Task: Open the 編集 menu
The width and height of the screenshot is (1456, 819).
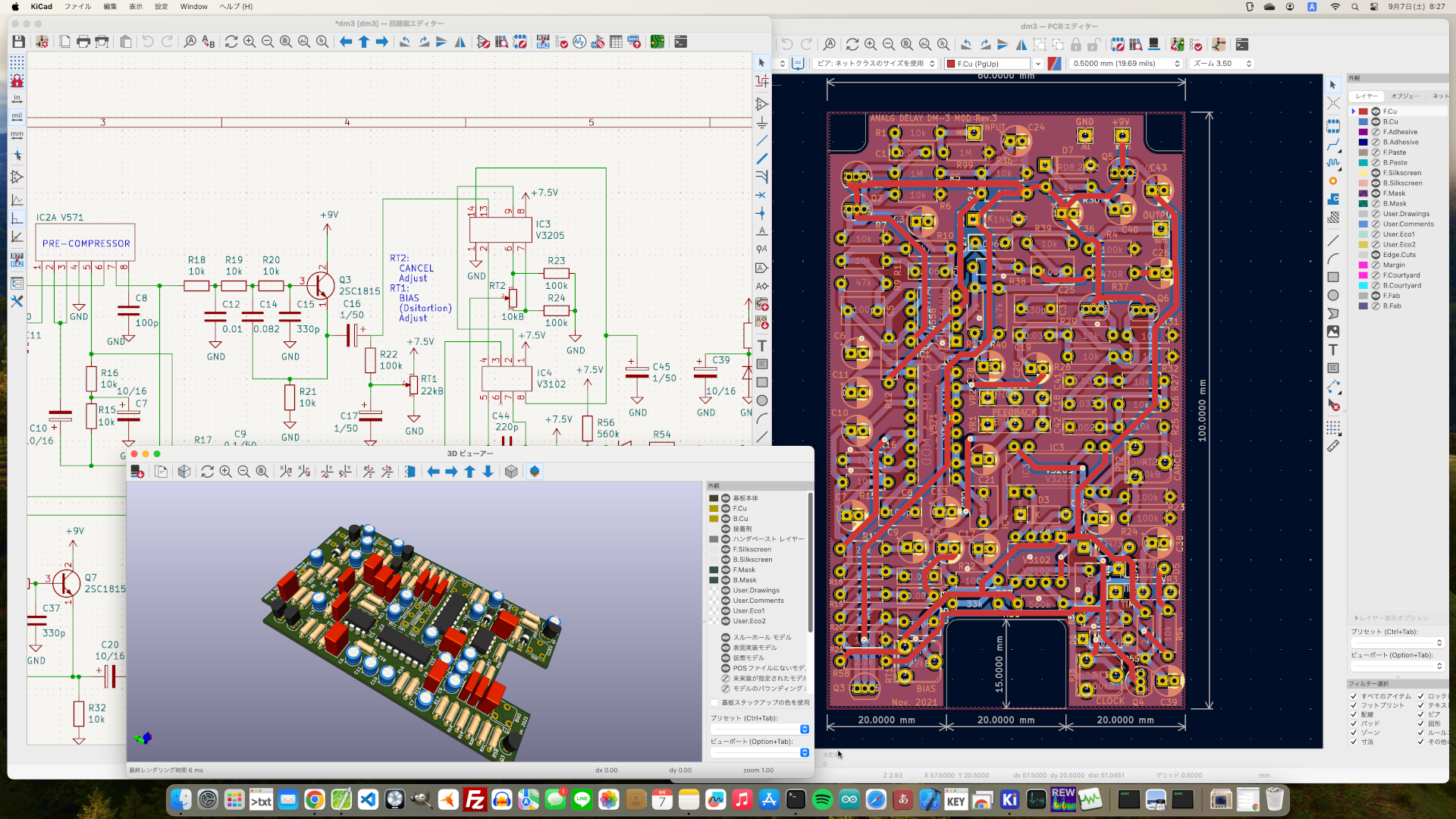Action: pyautogui.click(x=110, y=7)
